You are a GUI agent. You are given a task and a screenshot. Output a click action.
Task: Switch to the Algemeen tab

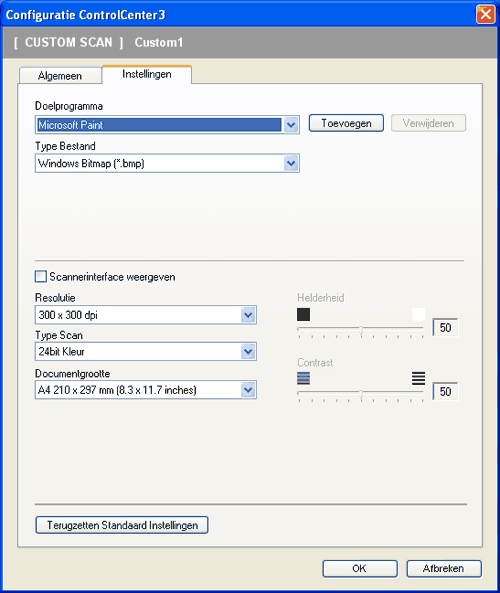60,76
